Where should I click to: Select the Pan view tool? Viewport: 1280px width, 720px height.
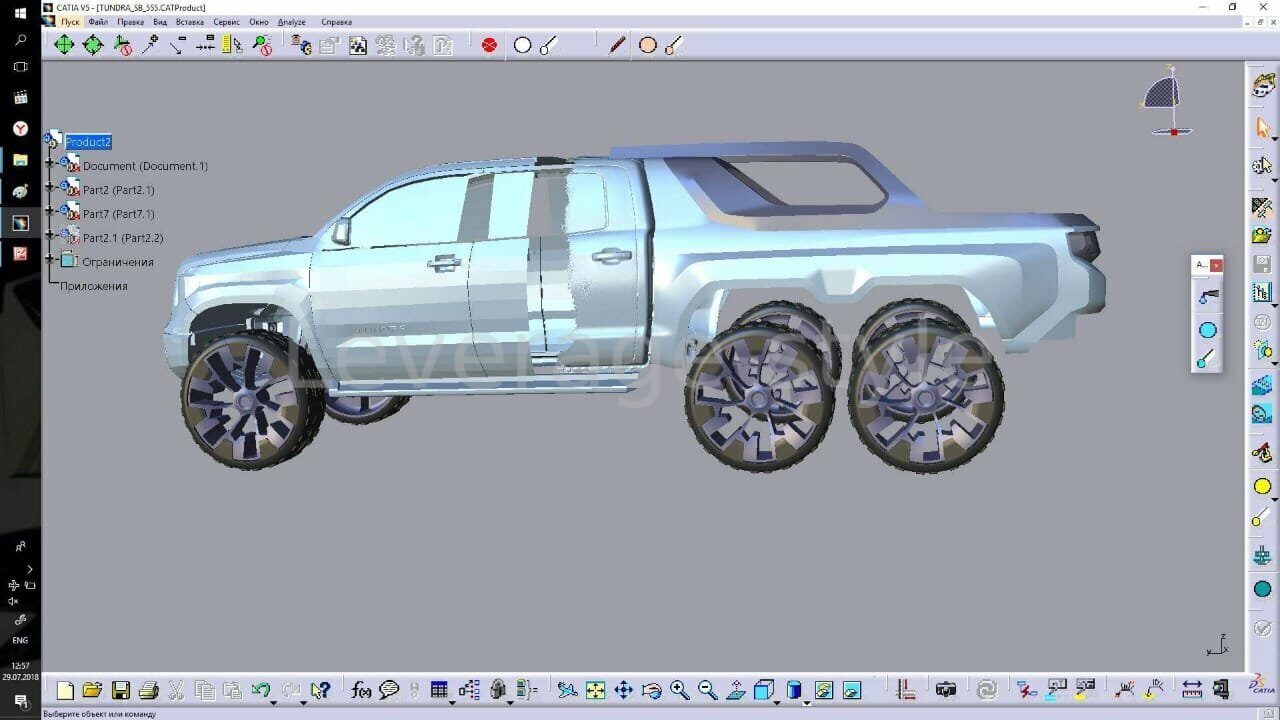click(x=623, y=690)
